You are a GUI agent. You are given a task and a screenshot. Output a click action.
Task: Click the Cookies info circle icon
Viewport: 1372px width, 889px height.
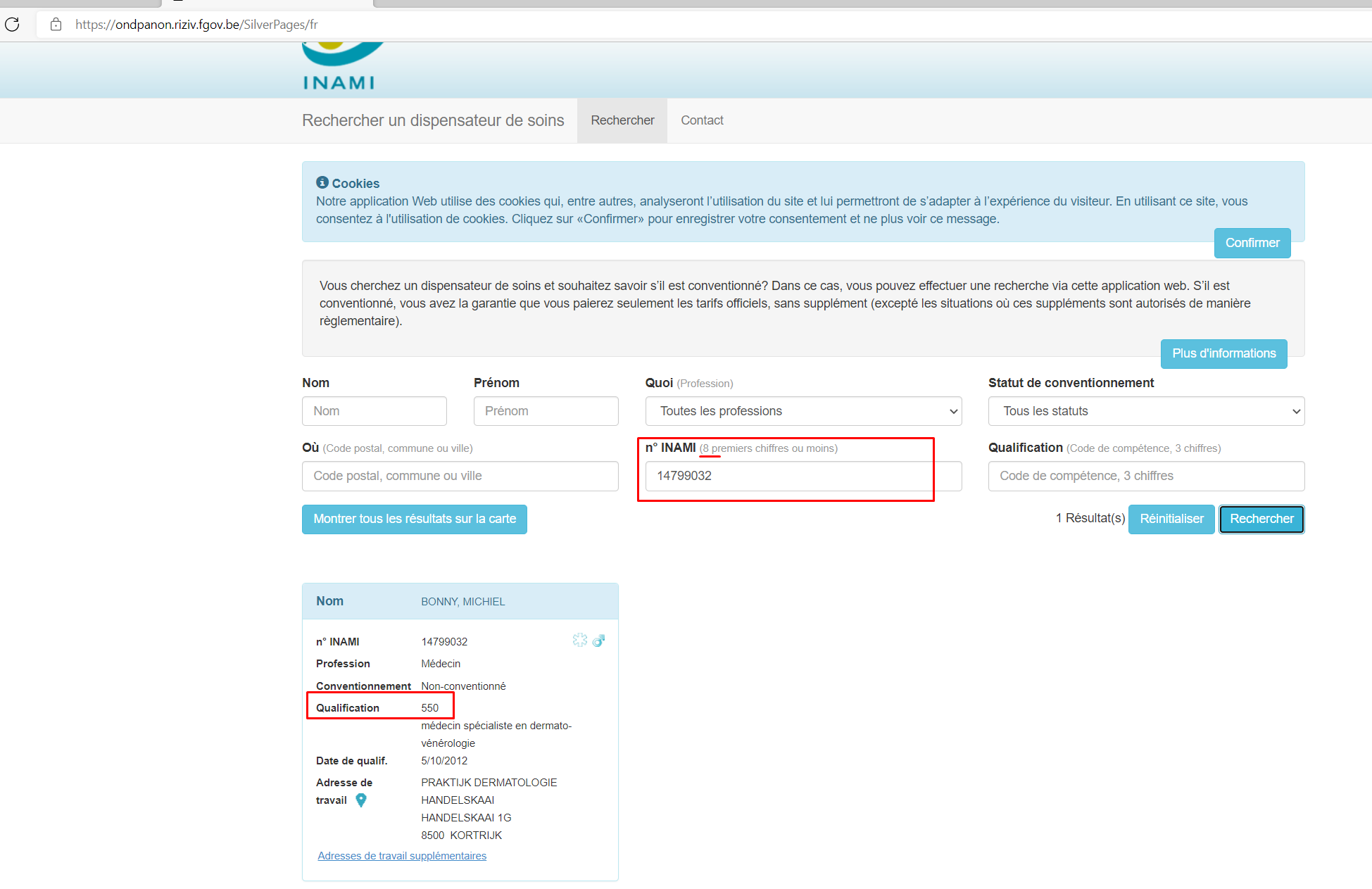click(322, 182)
